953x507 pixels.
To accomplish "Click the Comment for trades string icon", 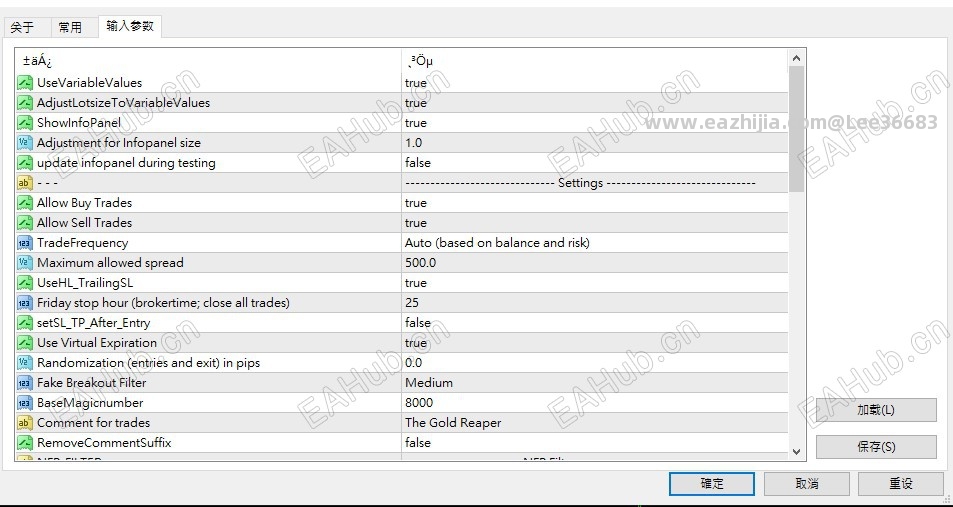I will click(x=25, y=422).
